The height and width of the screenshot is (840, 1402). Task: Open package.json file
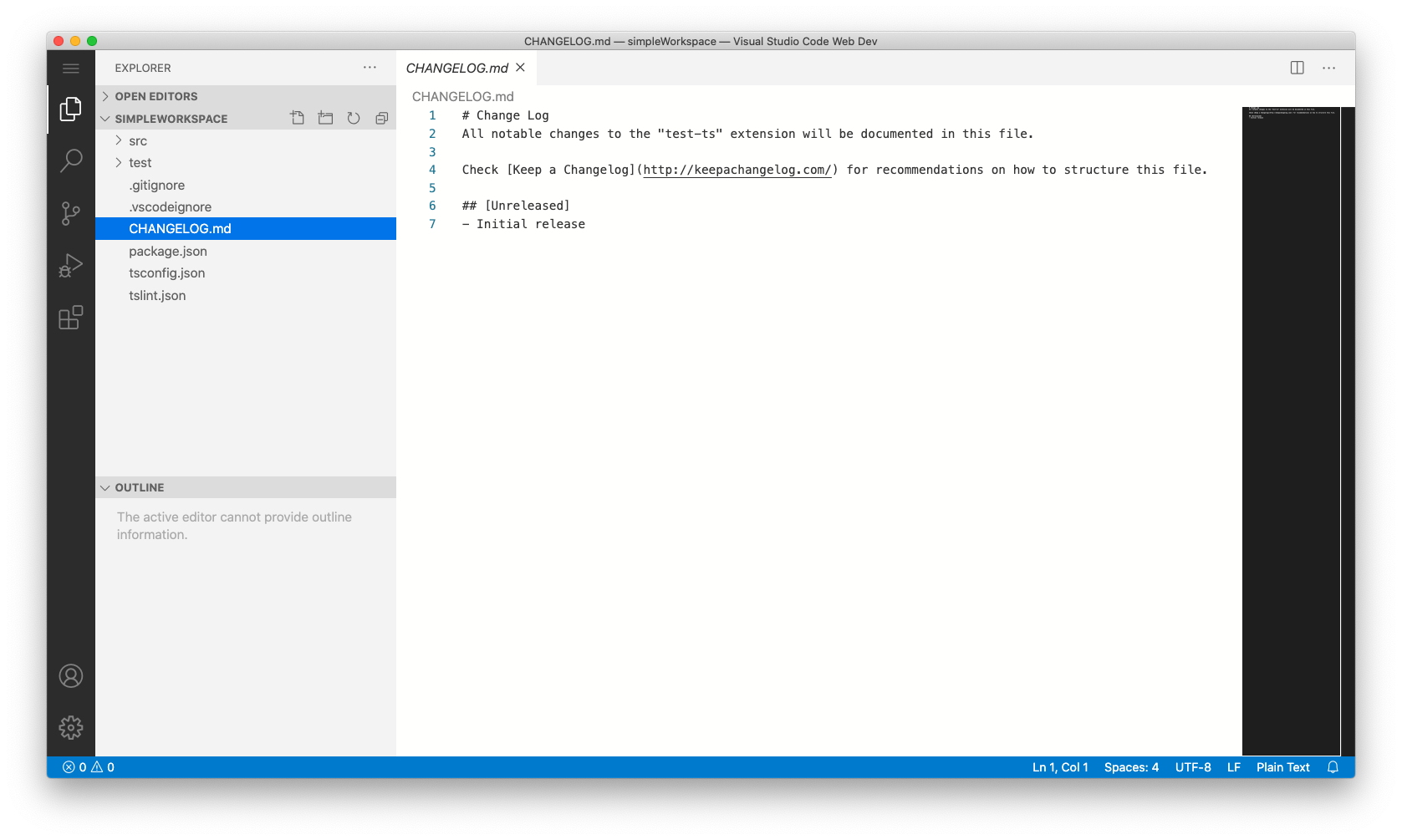click(x=246, y=251)
